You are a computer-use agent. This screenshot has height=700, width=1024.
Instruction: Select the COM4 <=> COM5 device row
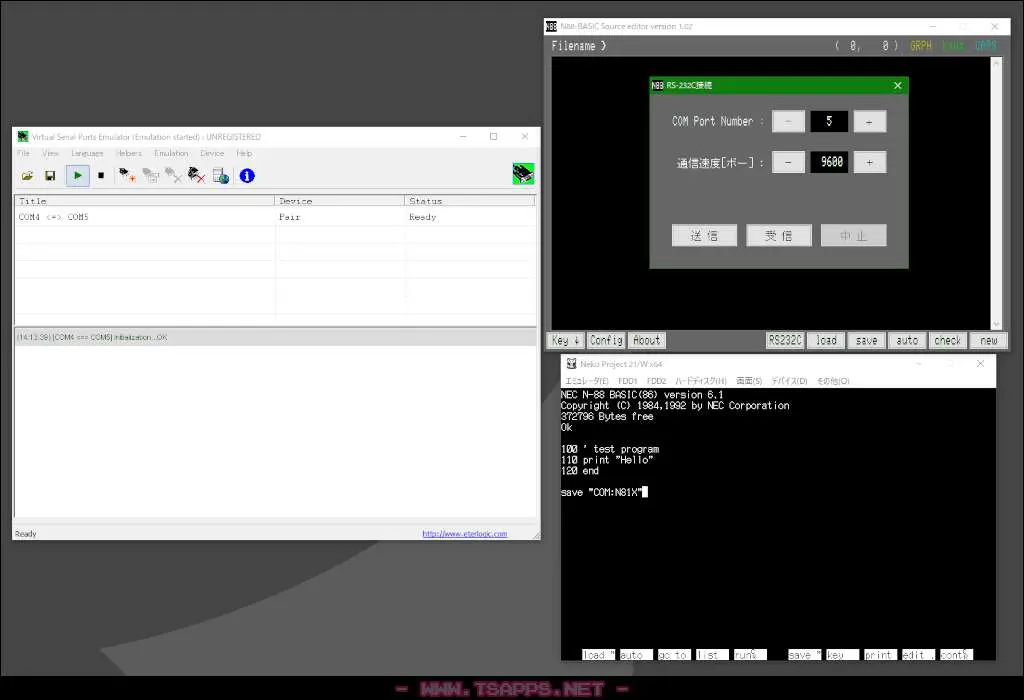coord(275,217)
